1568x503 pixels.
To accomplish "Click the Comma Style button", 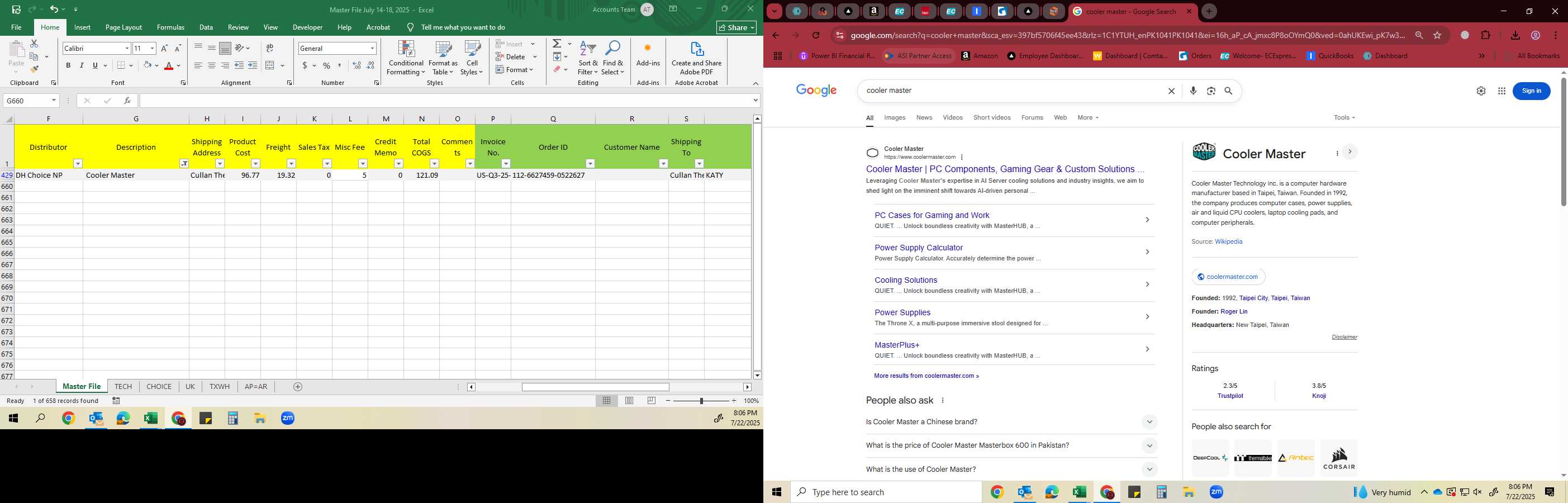I will [340, 65].
